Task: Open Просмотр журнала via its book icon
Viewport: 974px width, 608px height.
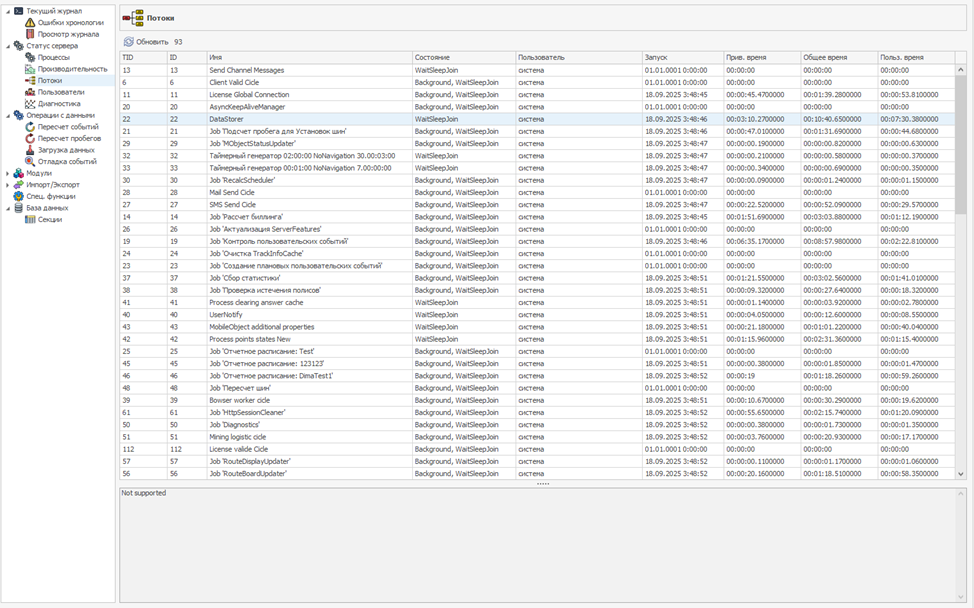Action: coord(30,34)
